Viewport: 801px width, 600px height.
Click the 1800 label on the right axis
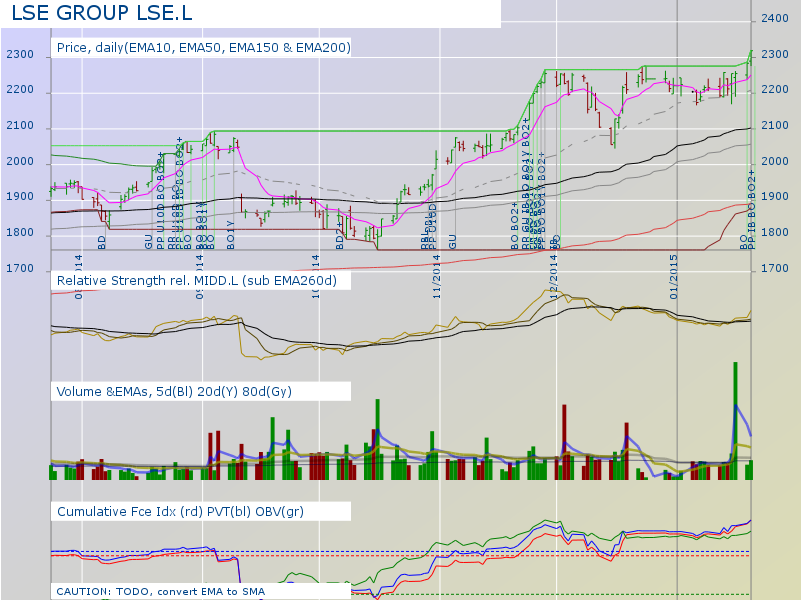(x=774, y=232)
